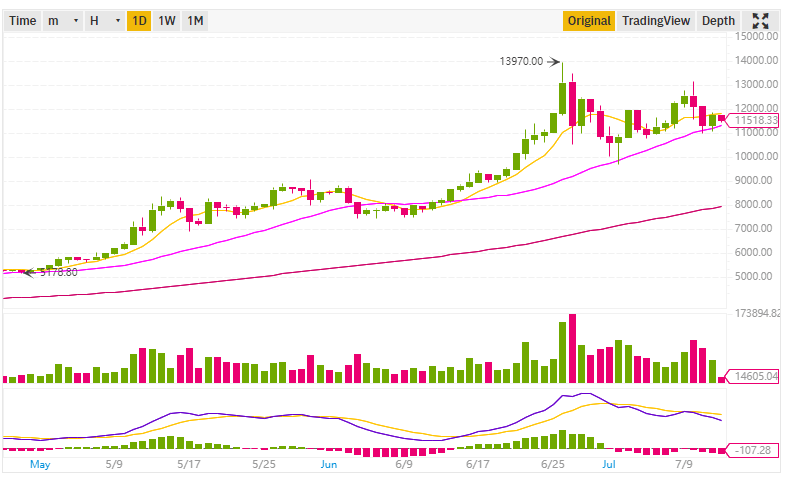
Task: Open the minutes interval dropdown
Action: click(x=63, y=21)
